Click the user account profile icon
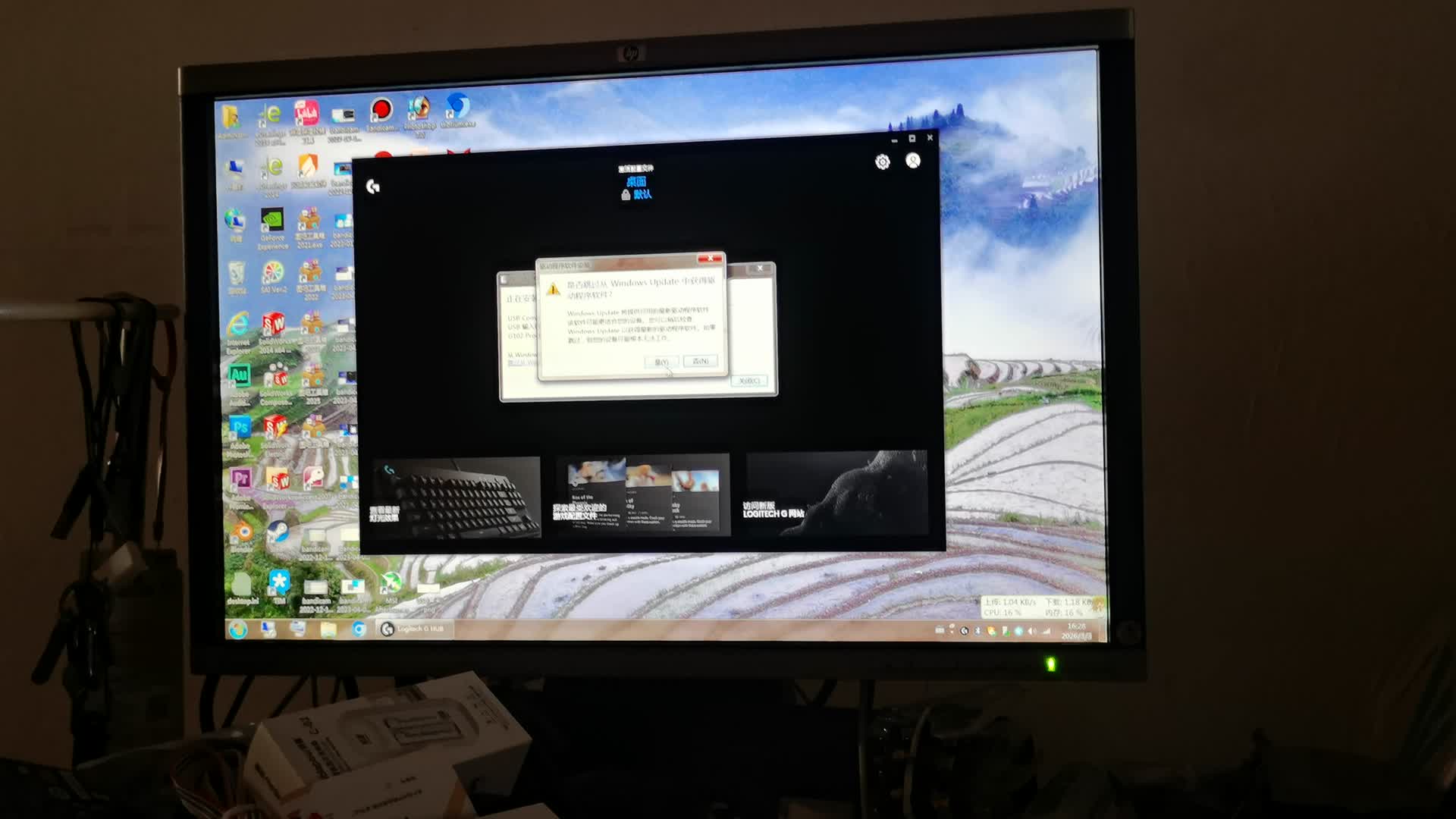Image resolution: width=1456 pixels, height=819 pixels. (913, 161)
